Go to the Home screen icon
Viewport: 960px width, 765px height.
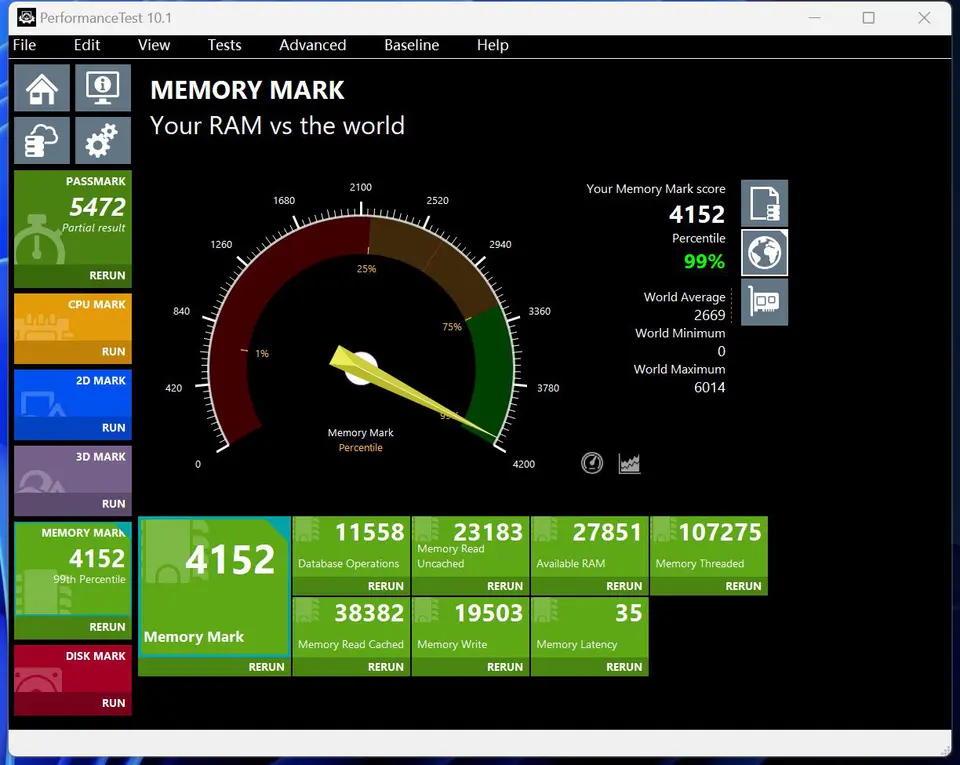(42, 88)
